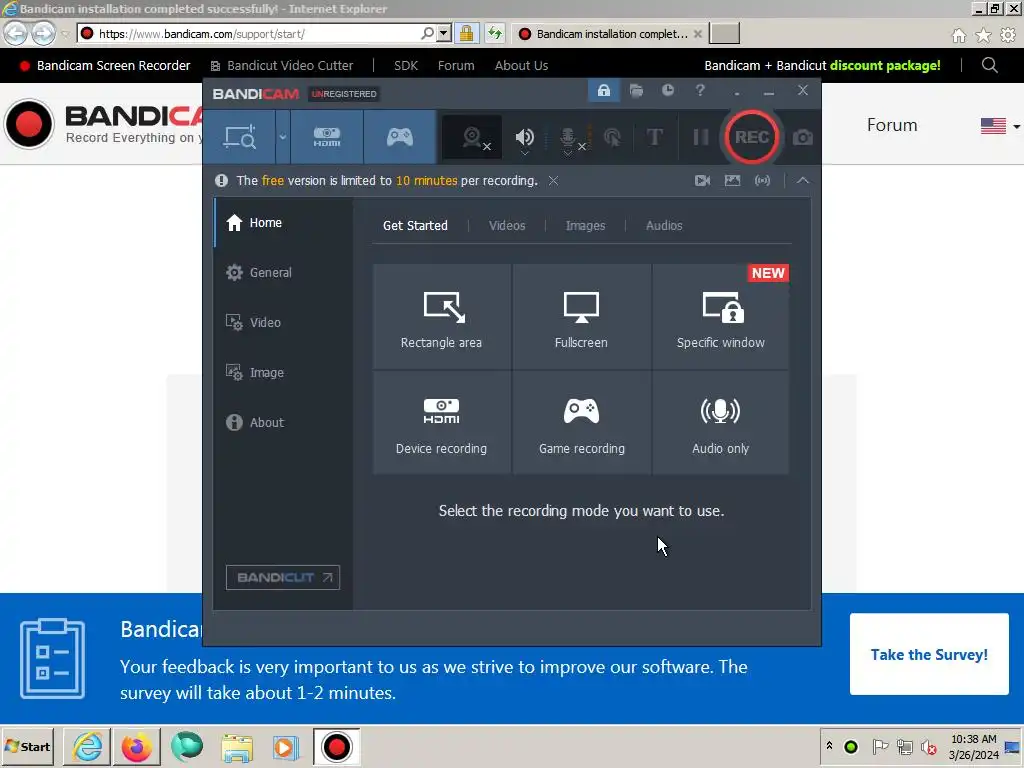Start recording with the REC button

tap(752, 137)
